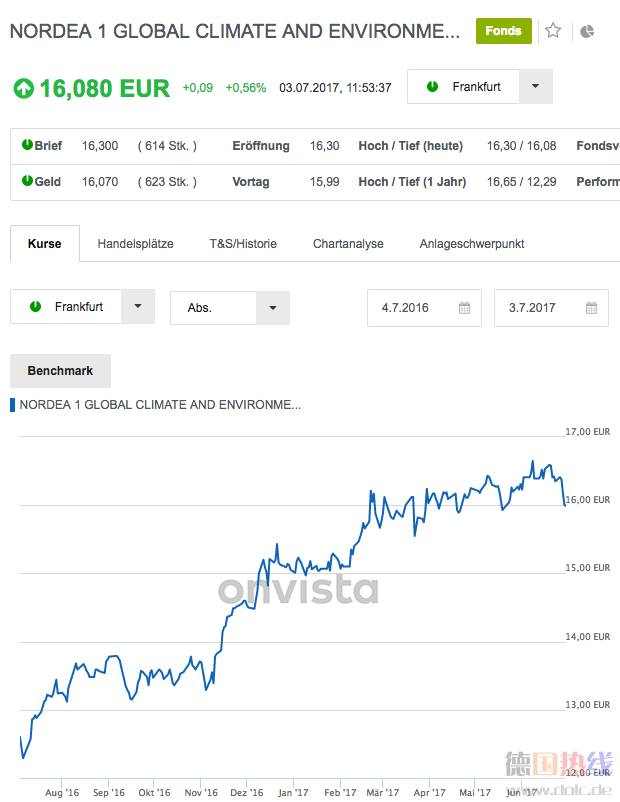Click the percentage change +0,56%
The height and width of the screenshot is (802, 620).
246,88
